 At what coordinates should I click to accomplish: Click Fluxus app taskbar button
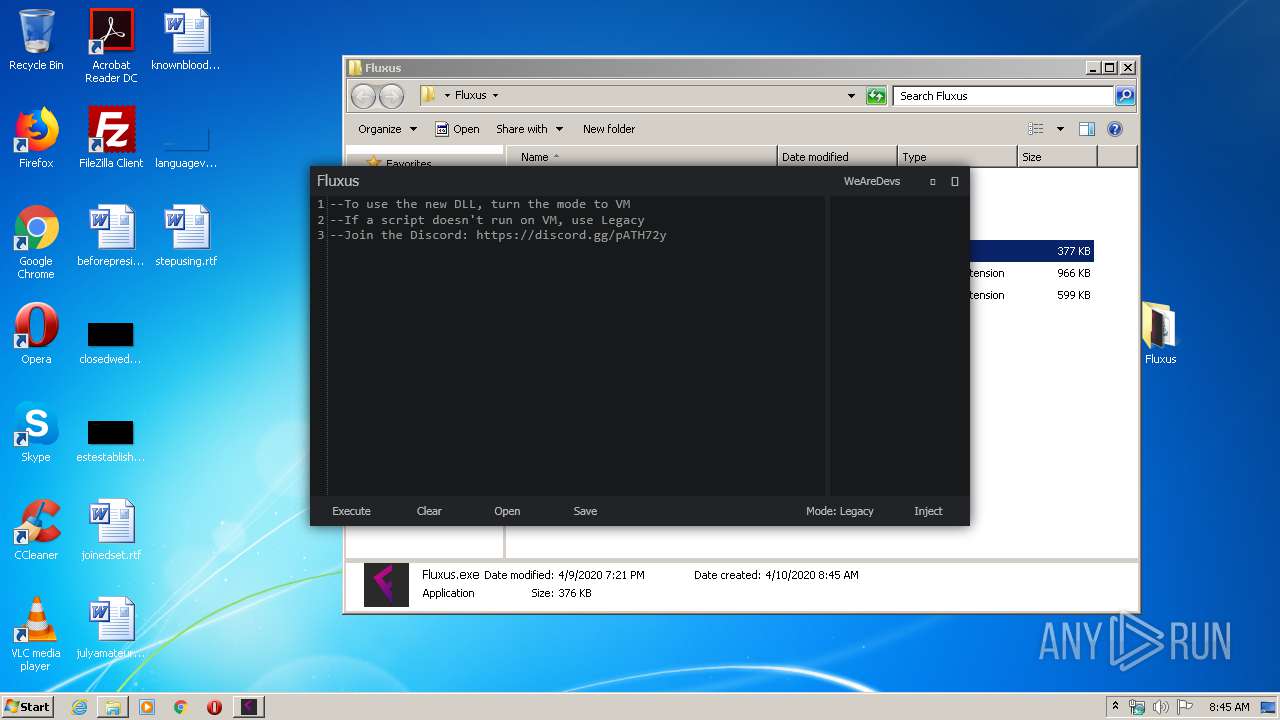pyautogui.click(x=249, y=707)
